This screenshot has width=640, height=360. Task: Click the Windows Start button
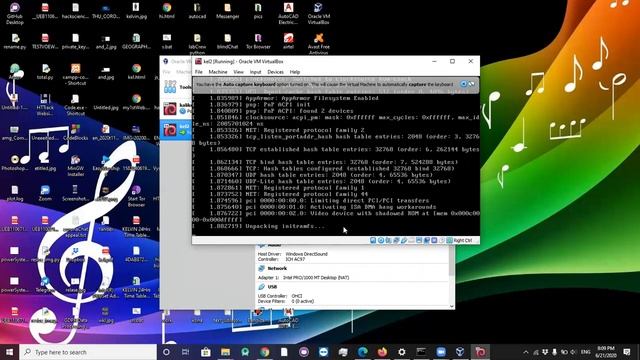pos(9,352)
